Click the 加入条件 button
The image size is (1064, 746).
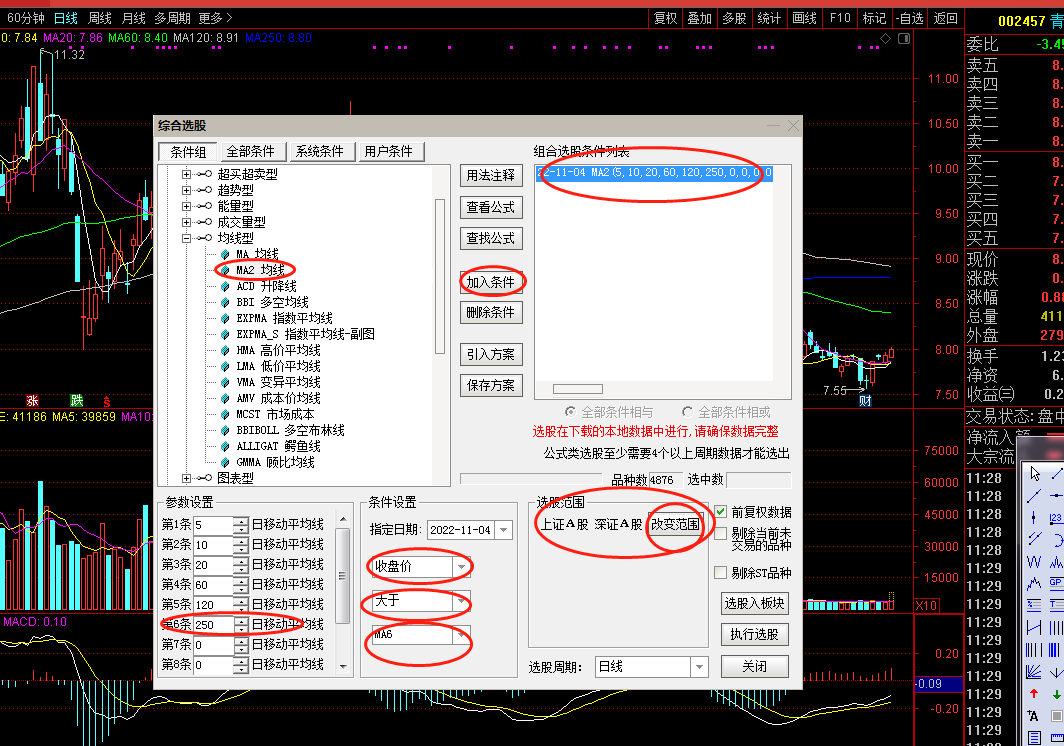point(490,281)
